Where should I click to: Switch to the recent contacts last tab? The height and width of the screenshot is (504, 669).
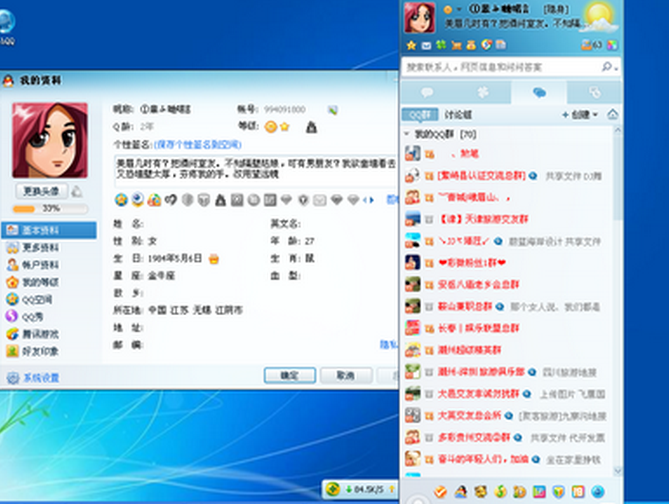pos(594,92)
